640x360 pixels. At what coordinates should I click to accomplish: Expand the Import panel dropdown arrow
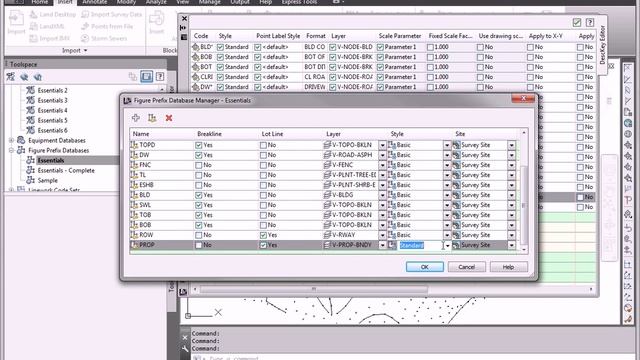coord(85,51)
